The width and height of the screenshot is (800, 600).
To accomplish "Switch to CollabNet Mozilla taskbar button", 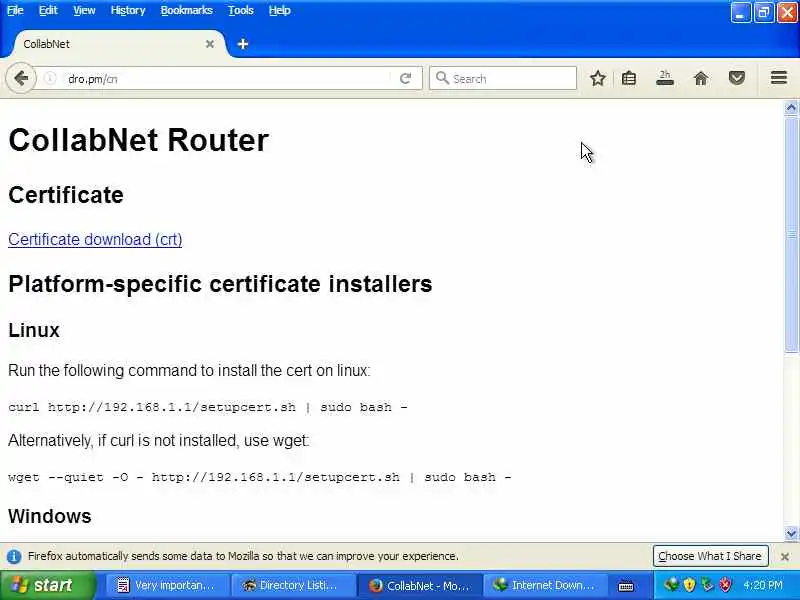I will point(418,585).
